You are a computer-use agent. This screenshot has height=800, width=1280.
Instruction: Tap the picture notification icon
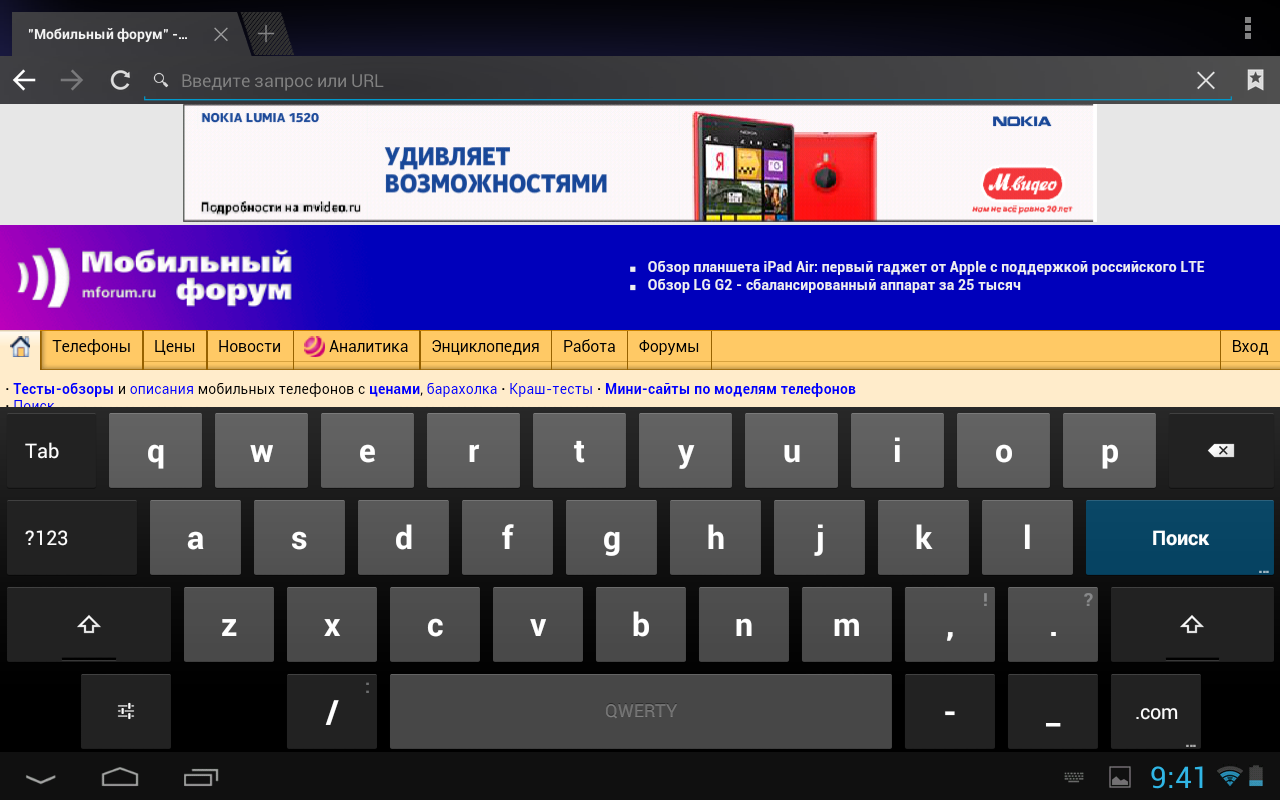point(1120,777)
